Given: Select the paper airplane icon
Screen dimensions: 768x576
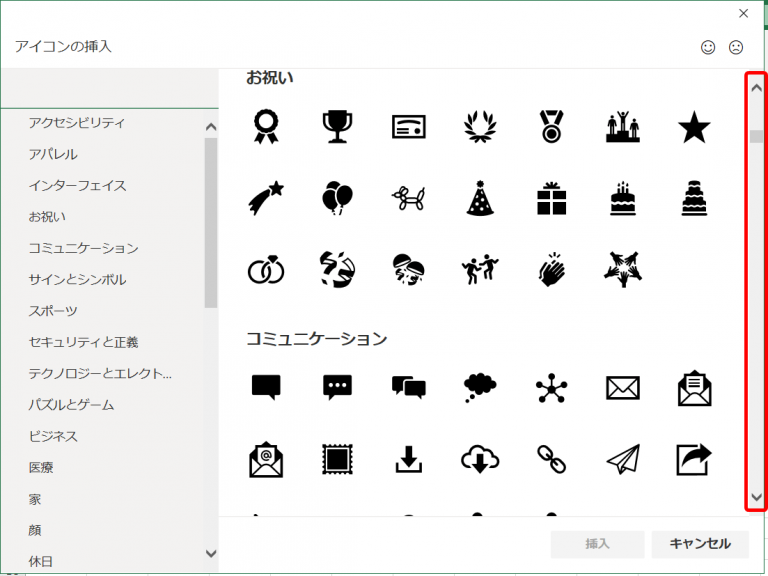Looking at the screenshot, I should (623, 458).
